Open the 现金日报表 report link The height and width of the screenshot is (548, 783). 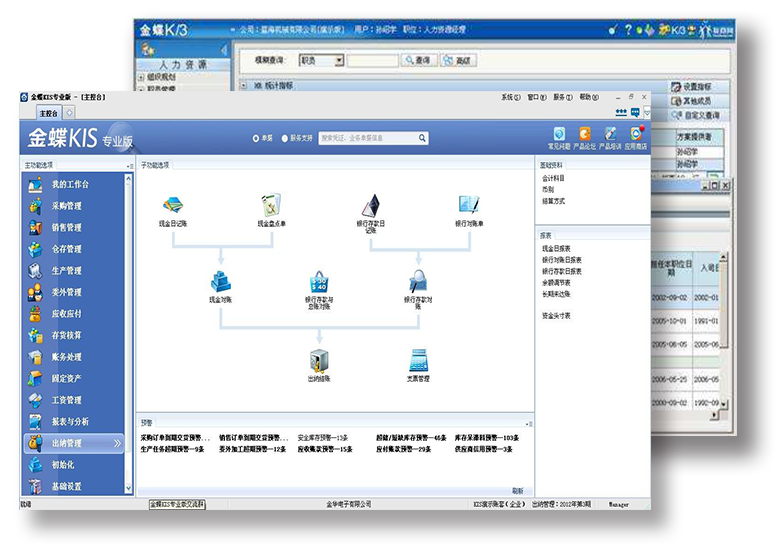[x=556, y=248]
